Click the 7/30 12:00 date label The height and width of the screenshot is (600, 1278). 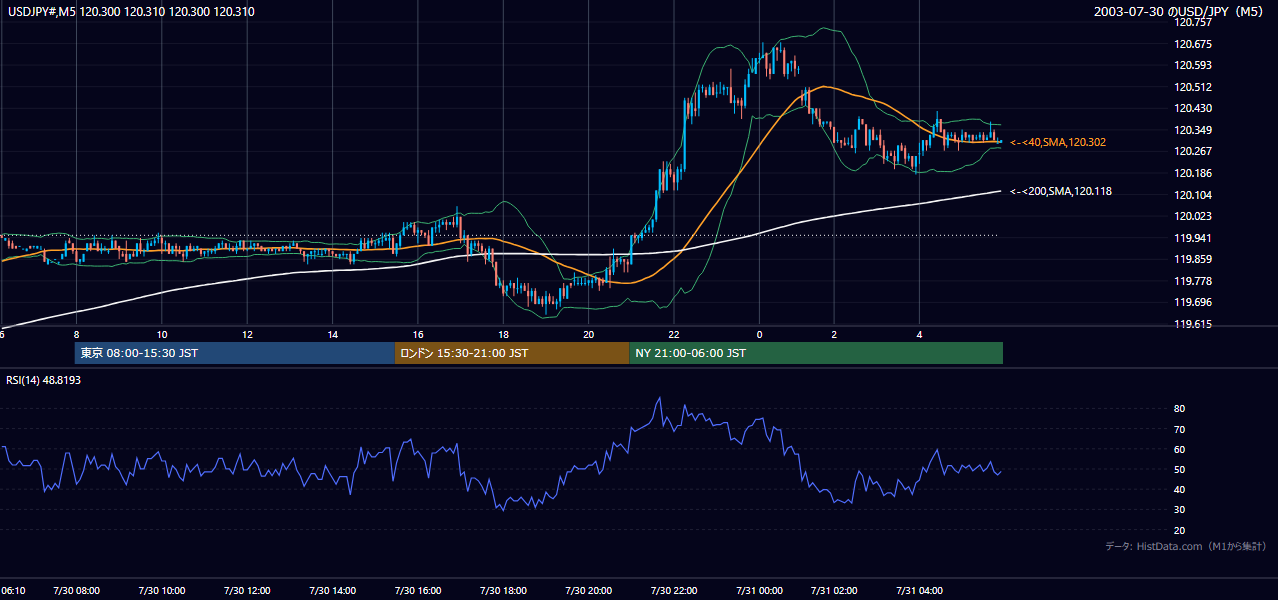click(247, 591)
